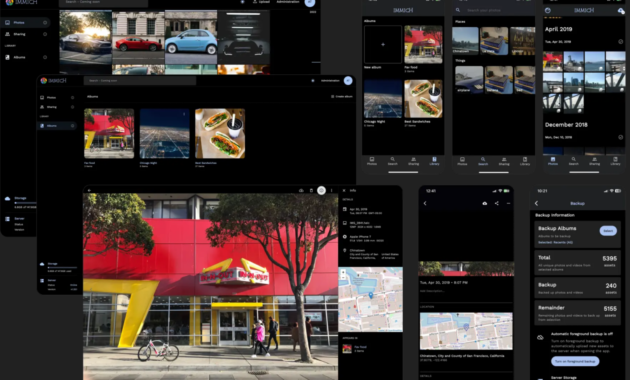Select Sharing tab in the library phone screen

(413, 161)
